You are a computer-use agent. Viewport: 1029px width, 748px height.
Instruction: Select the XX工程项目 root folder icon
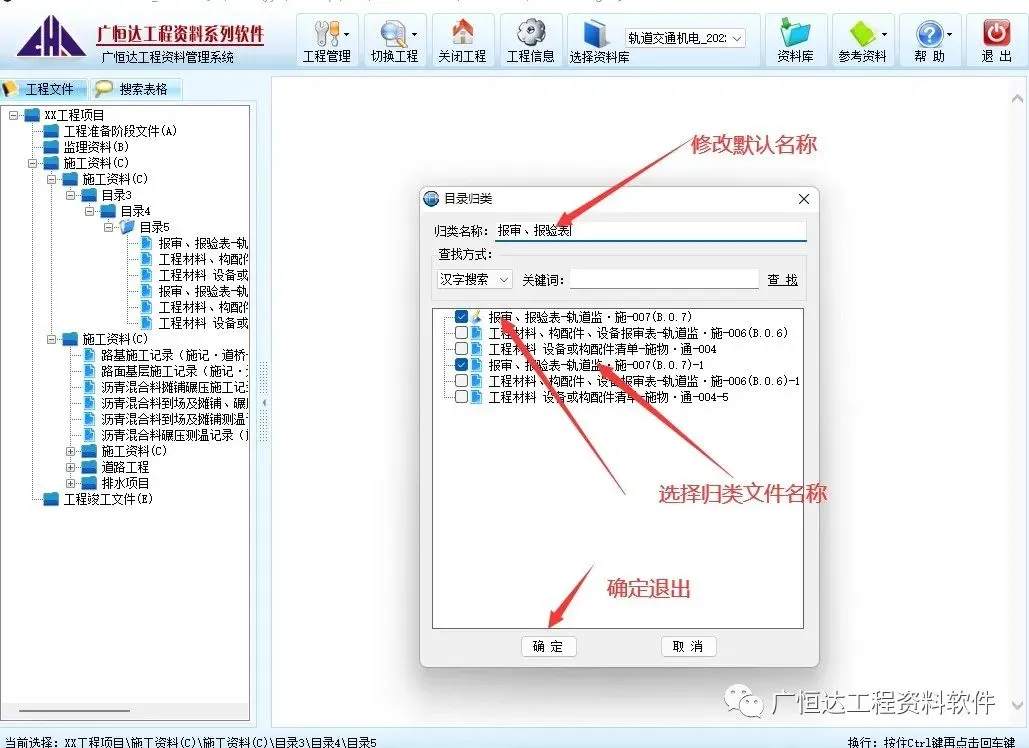(x=32, y=115)
